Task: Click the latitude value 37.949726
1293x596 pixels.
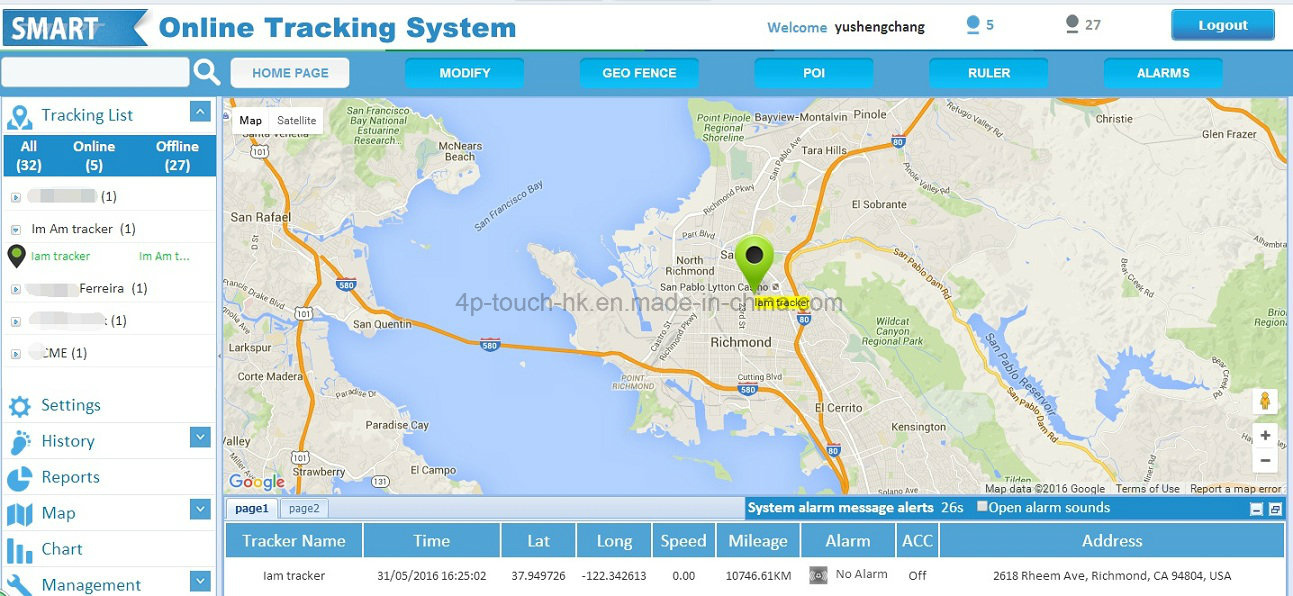Action: point(538,576)
